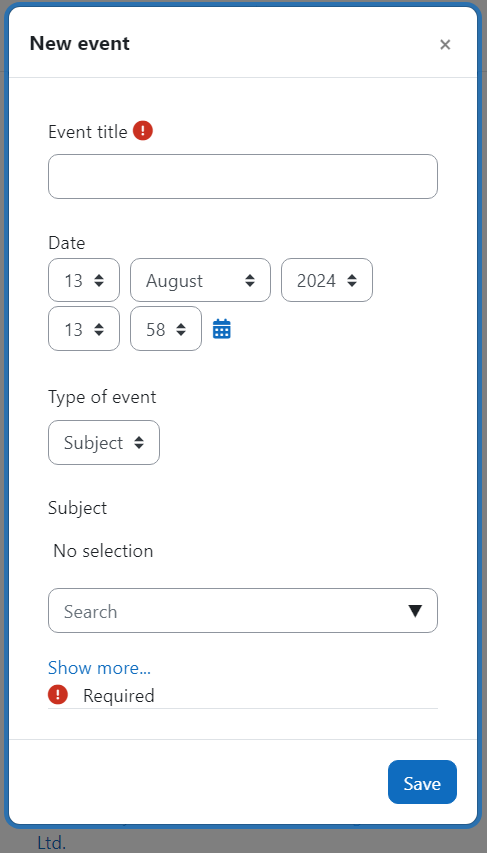Open the hour dropdown in the time row
487x853 pixels.
pyautogui.click(x=84, y=329)
